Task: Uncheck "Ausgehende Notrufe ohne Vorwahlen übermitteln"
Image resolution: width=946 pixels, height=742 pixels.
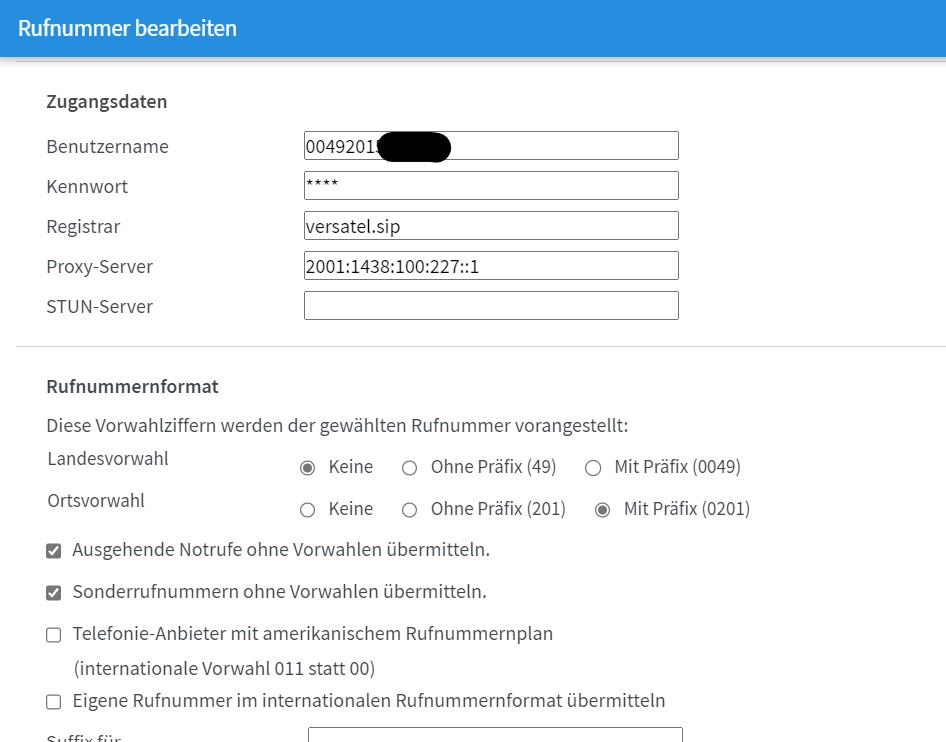Action: (x=53, y=549)
